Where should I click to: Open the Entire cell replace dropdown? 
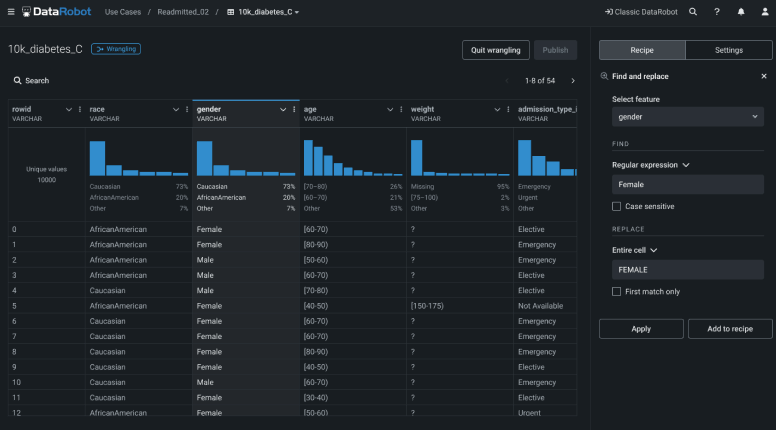click(637, 249)
